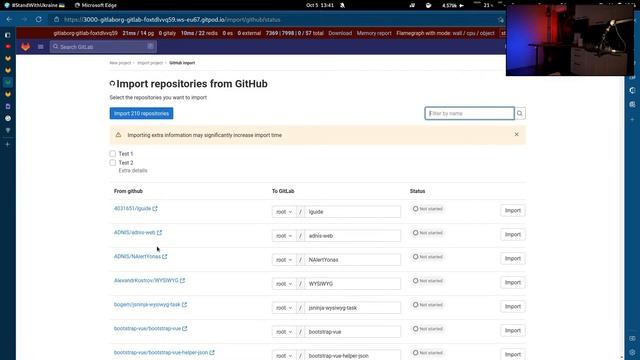Click the warning triangle icon in banner
Screen dimensions: 640x360
[118, 135]
